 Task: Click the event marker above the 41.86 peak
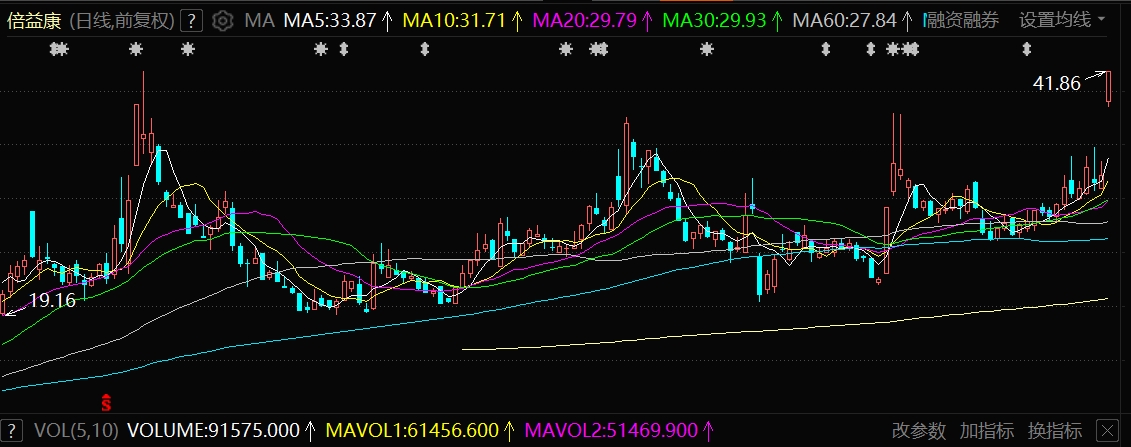[1026, 49]
